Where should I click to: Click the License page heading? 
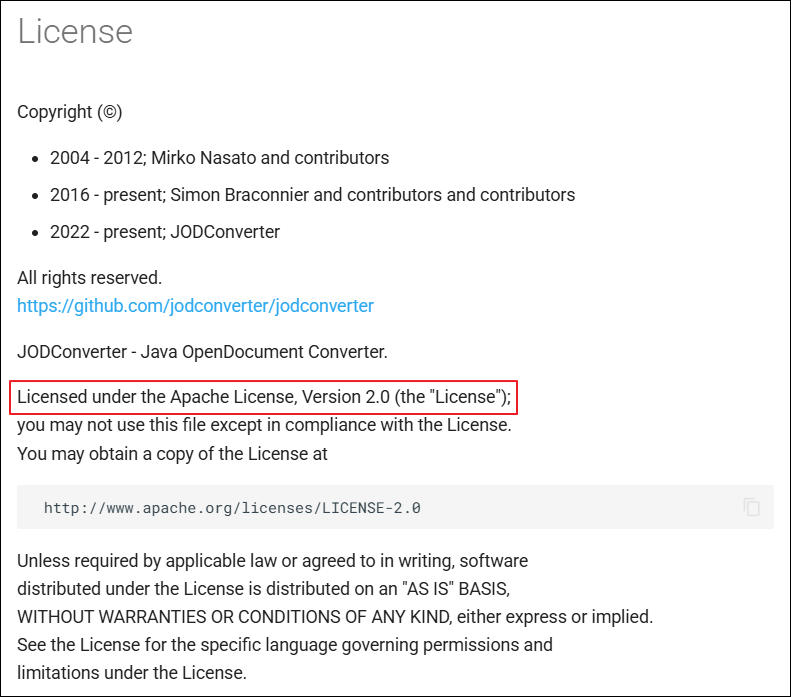pos(75,31)
